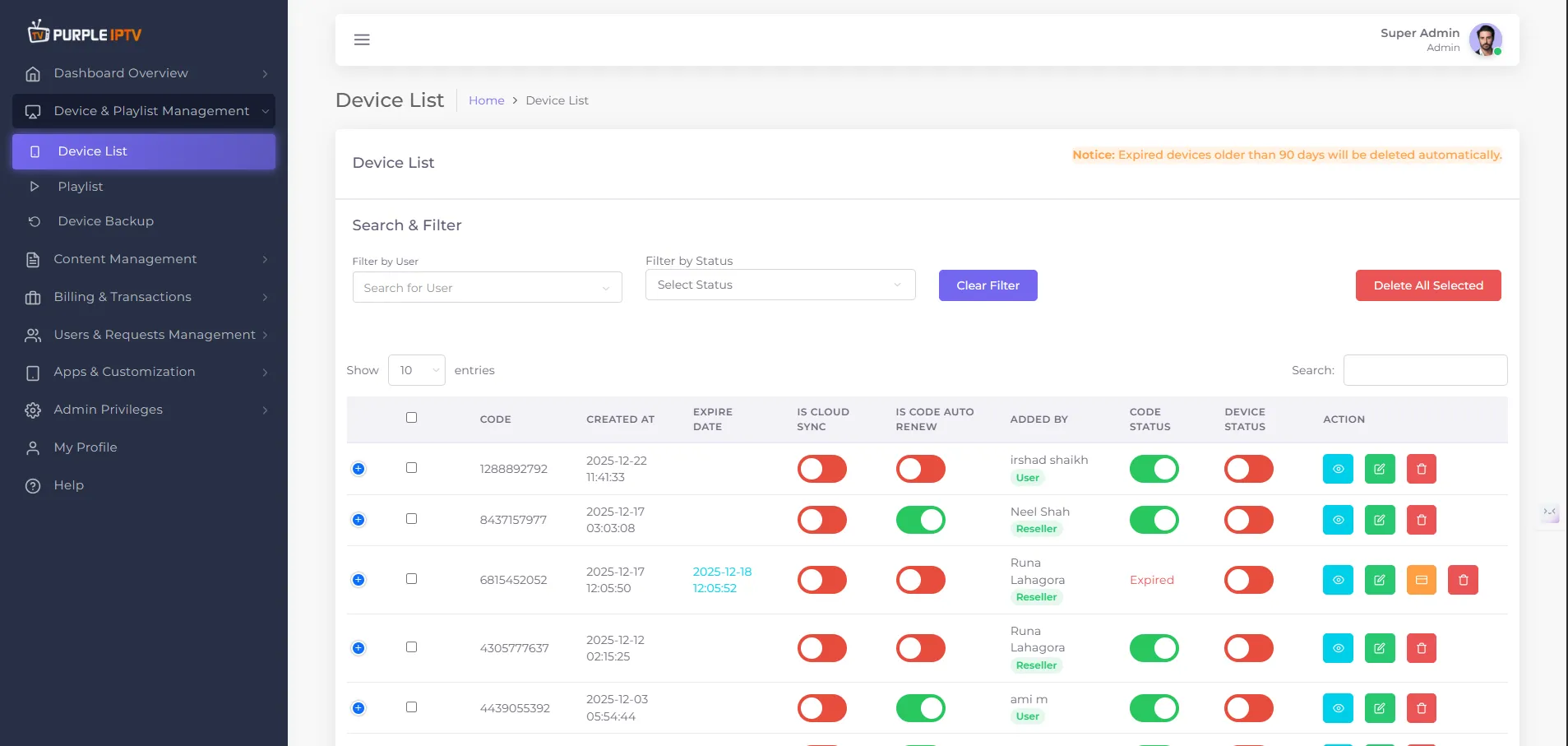Follow the Home breadcrumb link
The width and height of the screenshot is (1568, 746).
(486, 100)
